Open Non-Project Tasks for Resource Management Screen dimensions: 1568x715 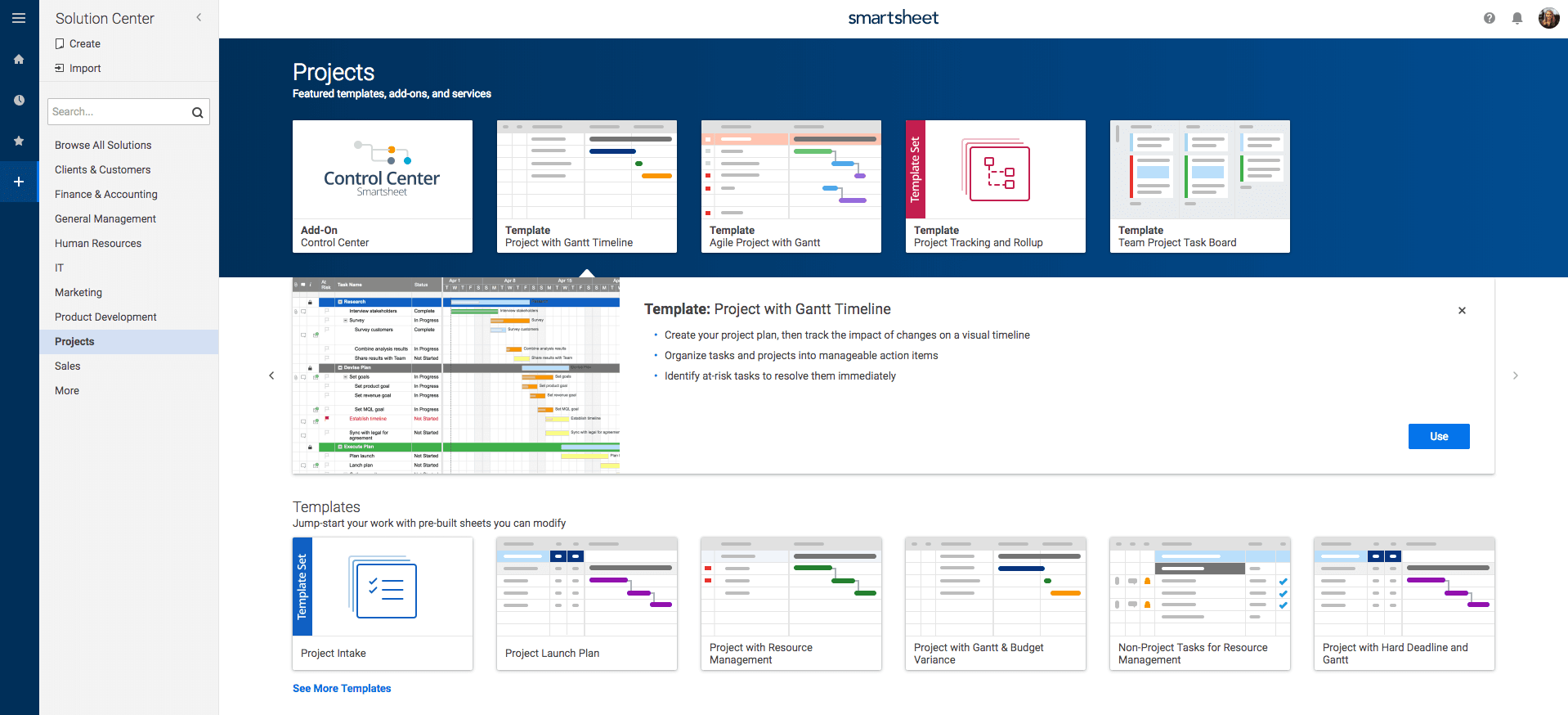pos(1200,604)
